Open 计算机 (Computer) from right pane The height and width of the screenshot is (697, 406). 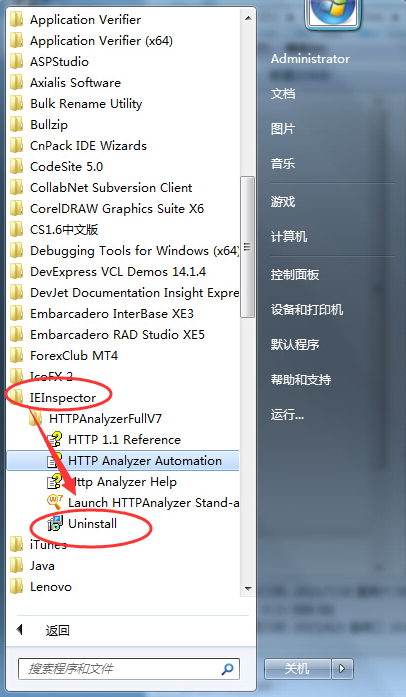(x=289, y=236)
